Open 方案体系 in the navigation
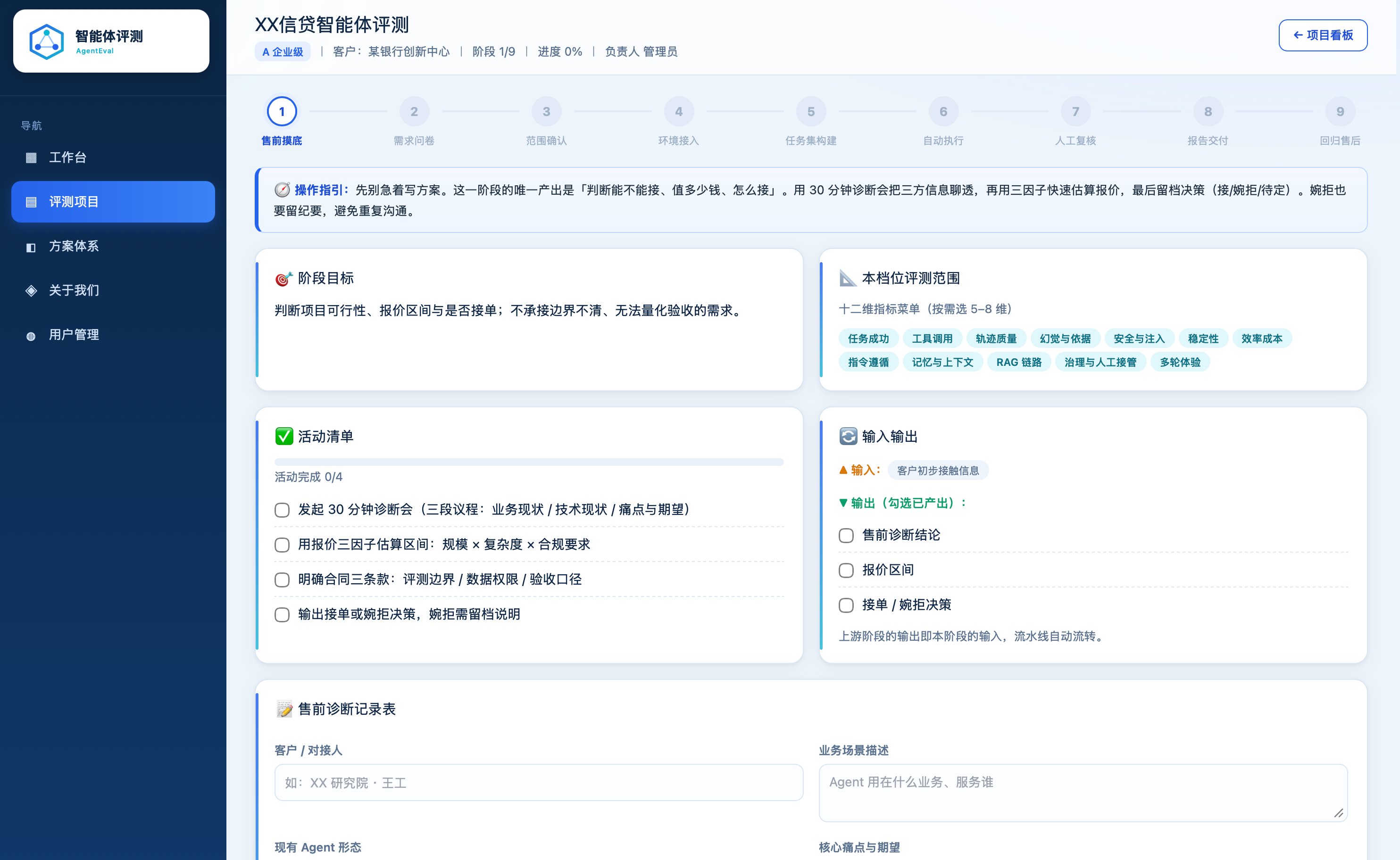 [113, 246]
